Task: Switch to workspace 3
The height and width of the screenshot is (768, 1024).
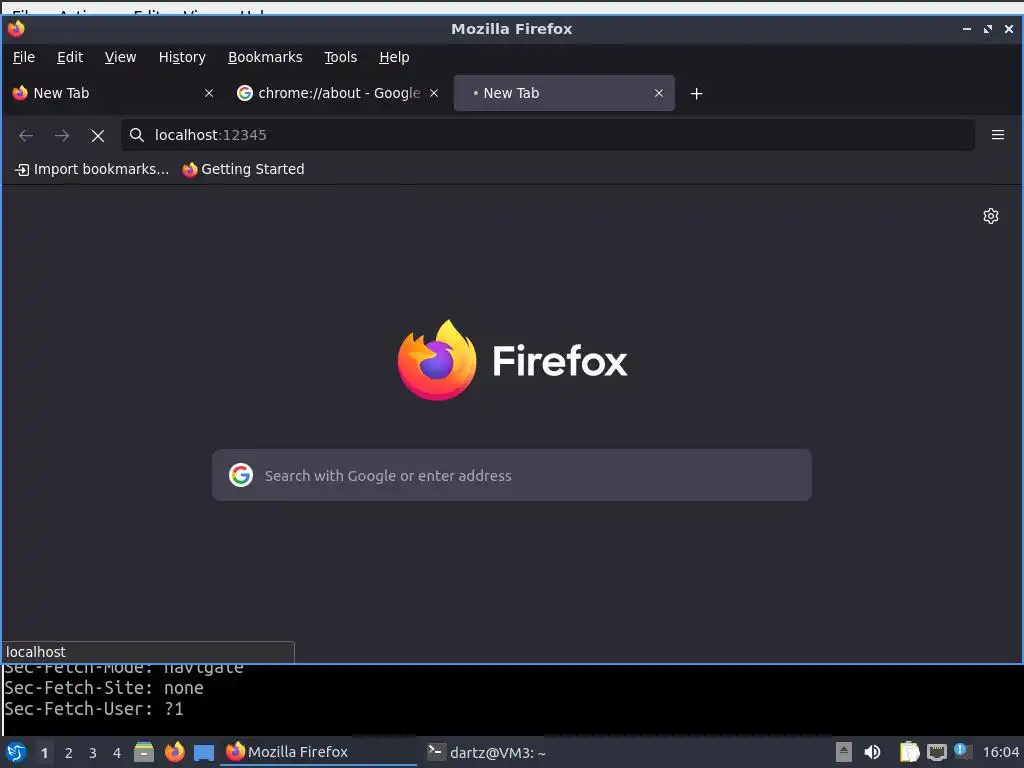Action: [x=93, y=753]
